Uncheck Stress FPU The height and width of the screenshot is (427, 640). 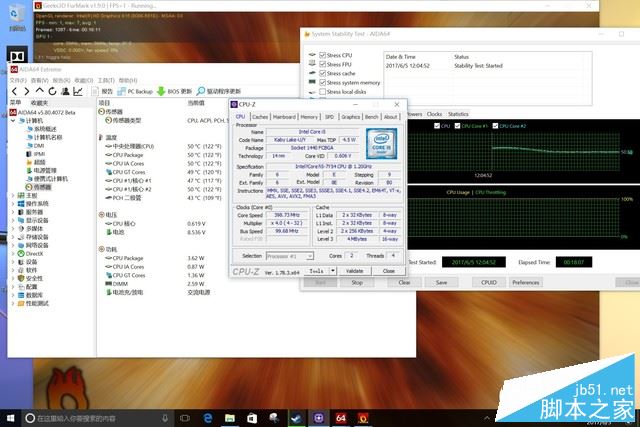[322, 64]
